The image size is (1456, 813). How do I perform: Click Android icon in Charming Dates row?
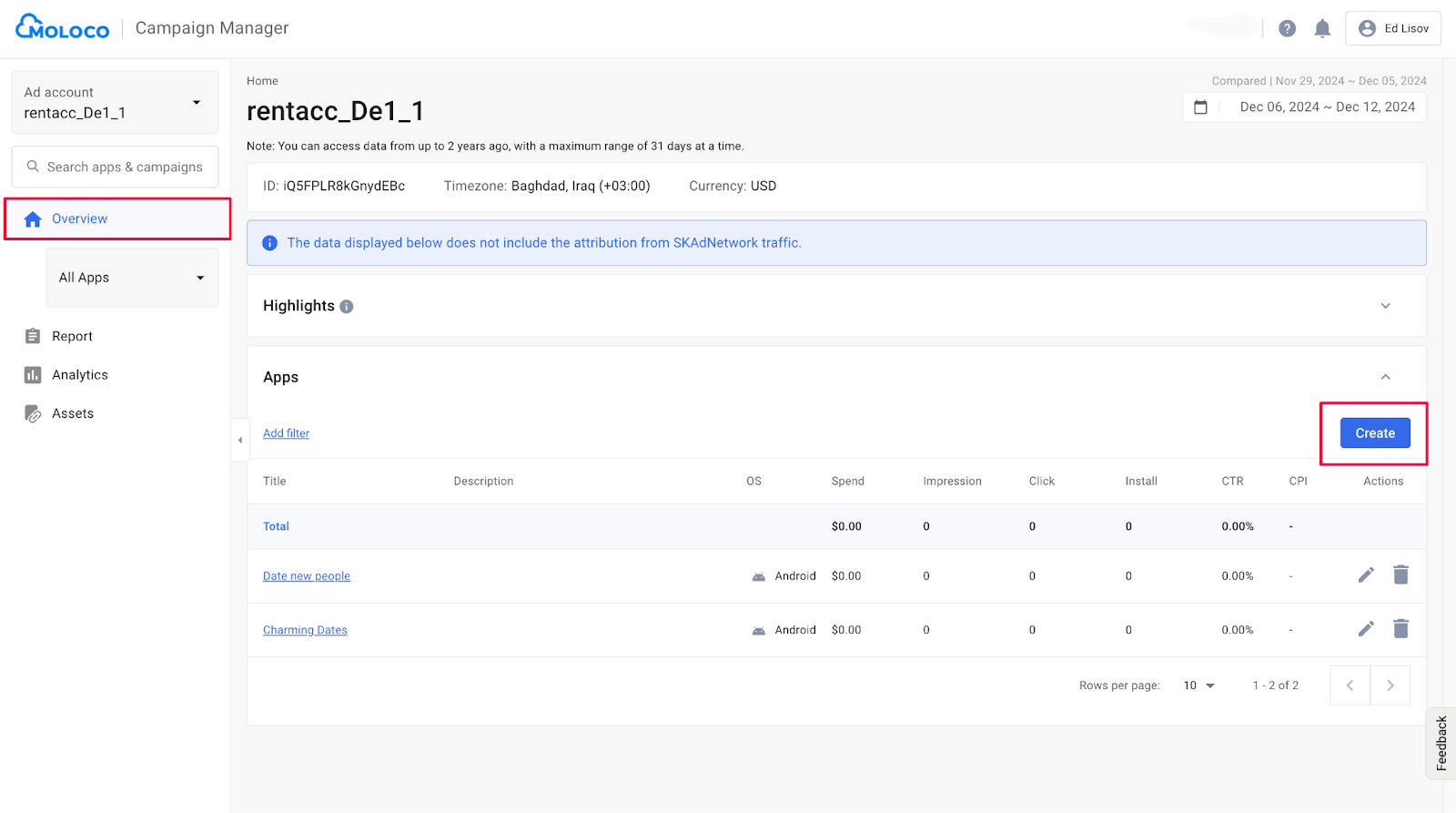pyautogui.click(x=758, y=630)
